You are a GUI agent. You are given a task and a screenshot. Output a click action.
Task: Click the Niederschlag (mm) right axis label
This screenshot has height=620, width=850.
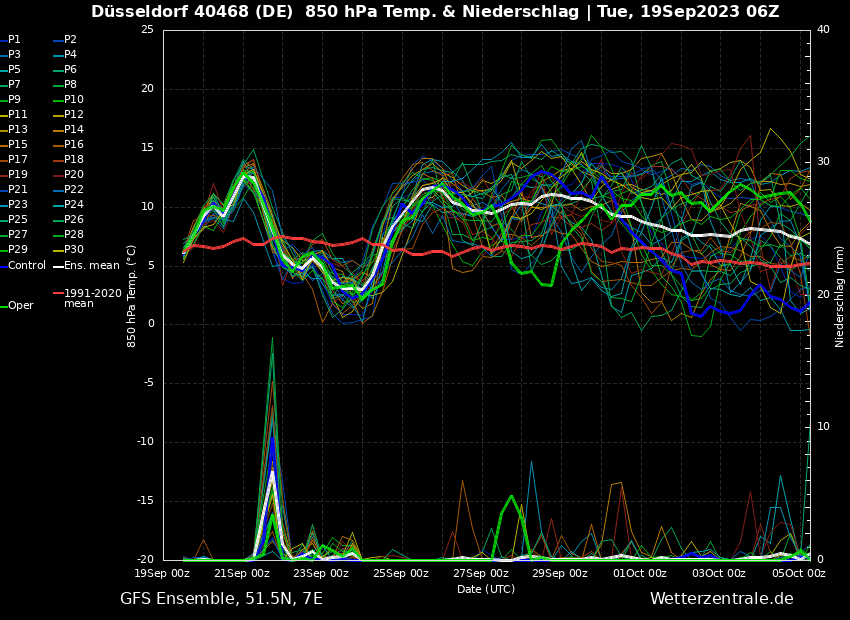tap(840, 296)
